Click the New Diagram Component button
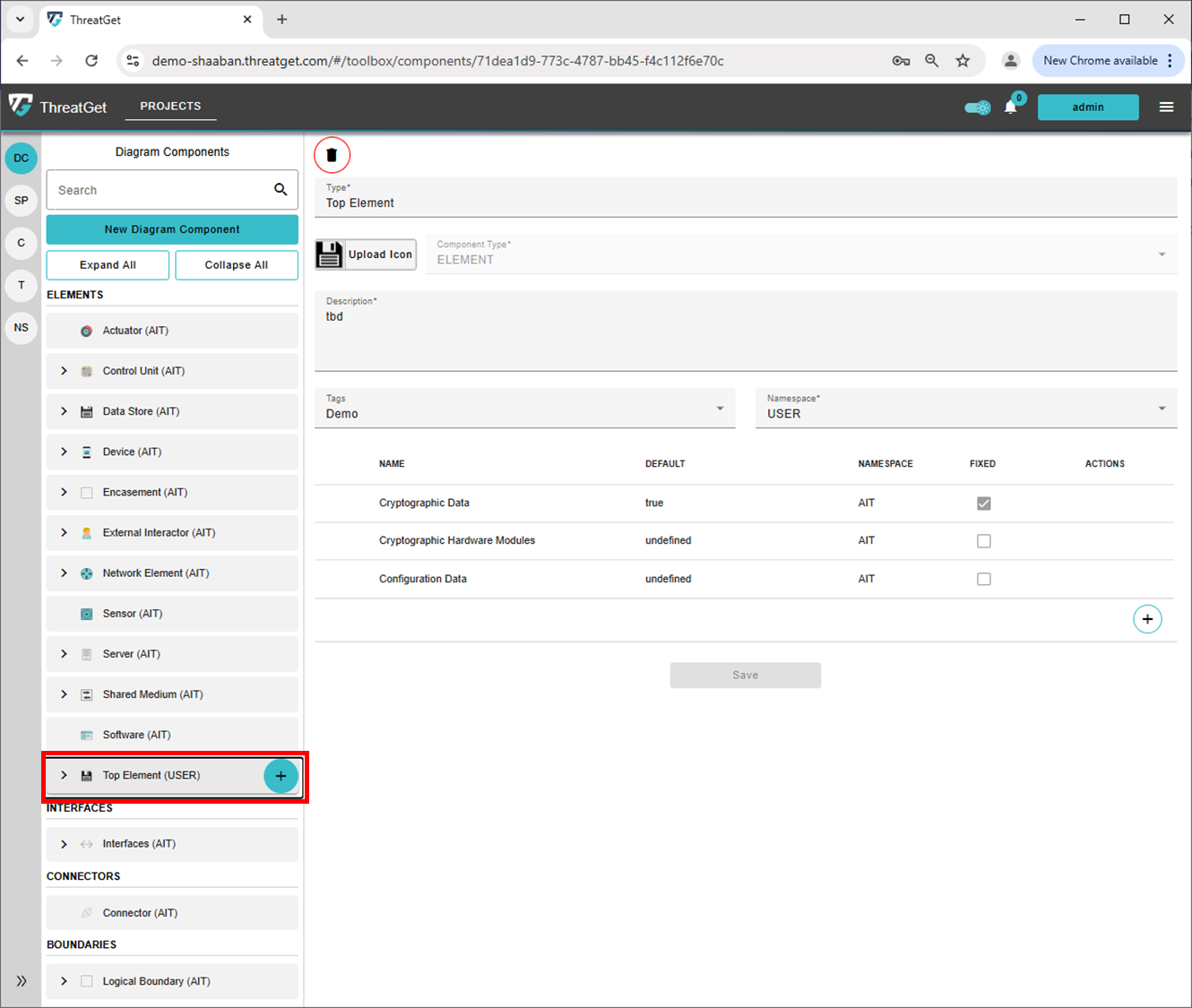This screenshot has width=1192, height=1008. pyautogui.click(x=172, y=229)
